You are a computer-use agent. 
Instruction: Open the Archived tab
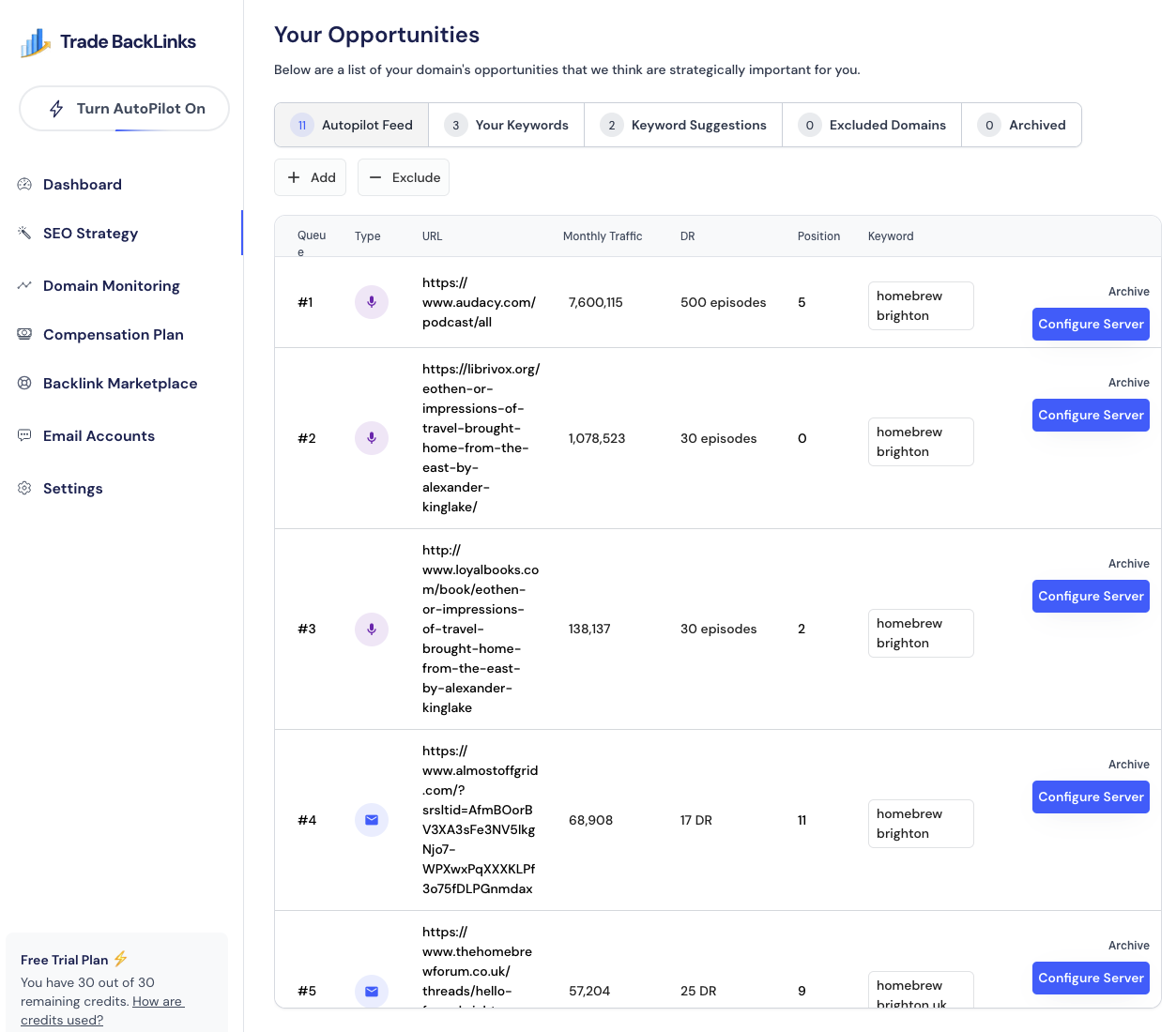click(1021, 125)
